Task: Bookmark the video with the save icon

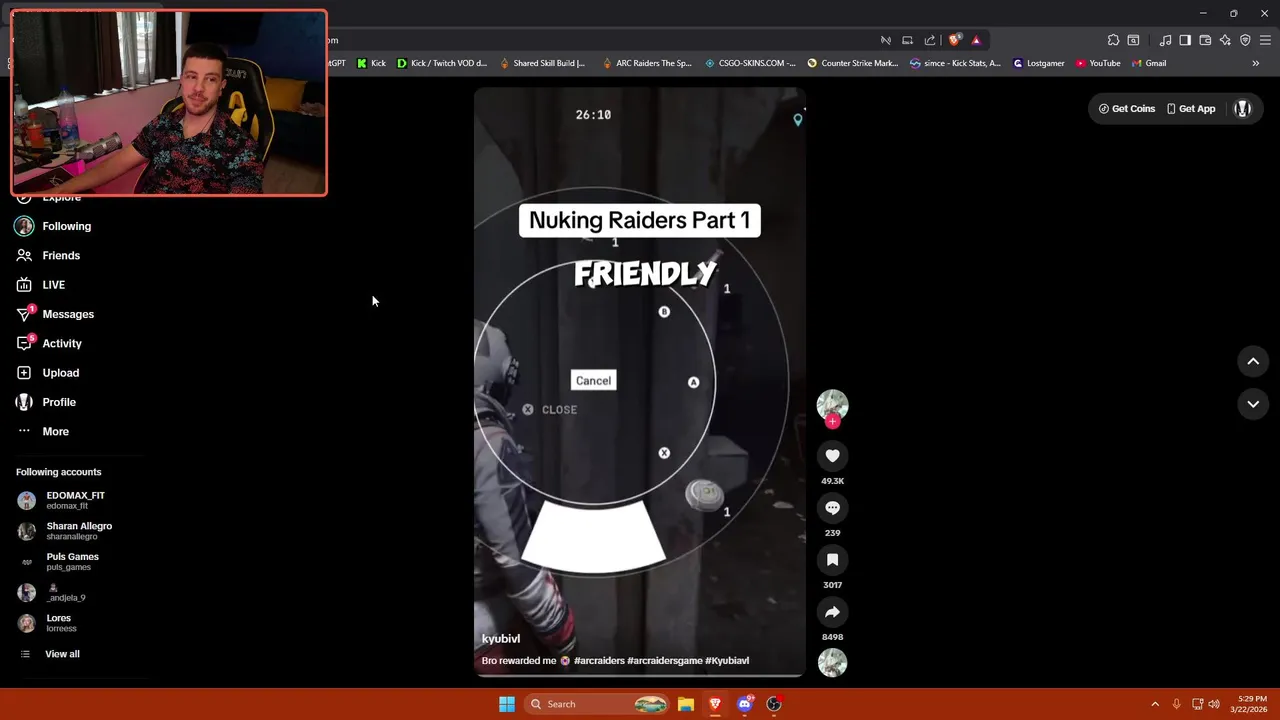Action: click(832, 560)
